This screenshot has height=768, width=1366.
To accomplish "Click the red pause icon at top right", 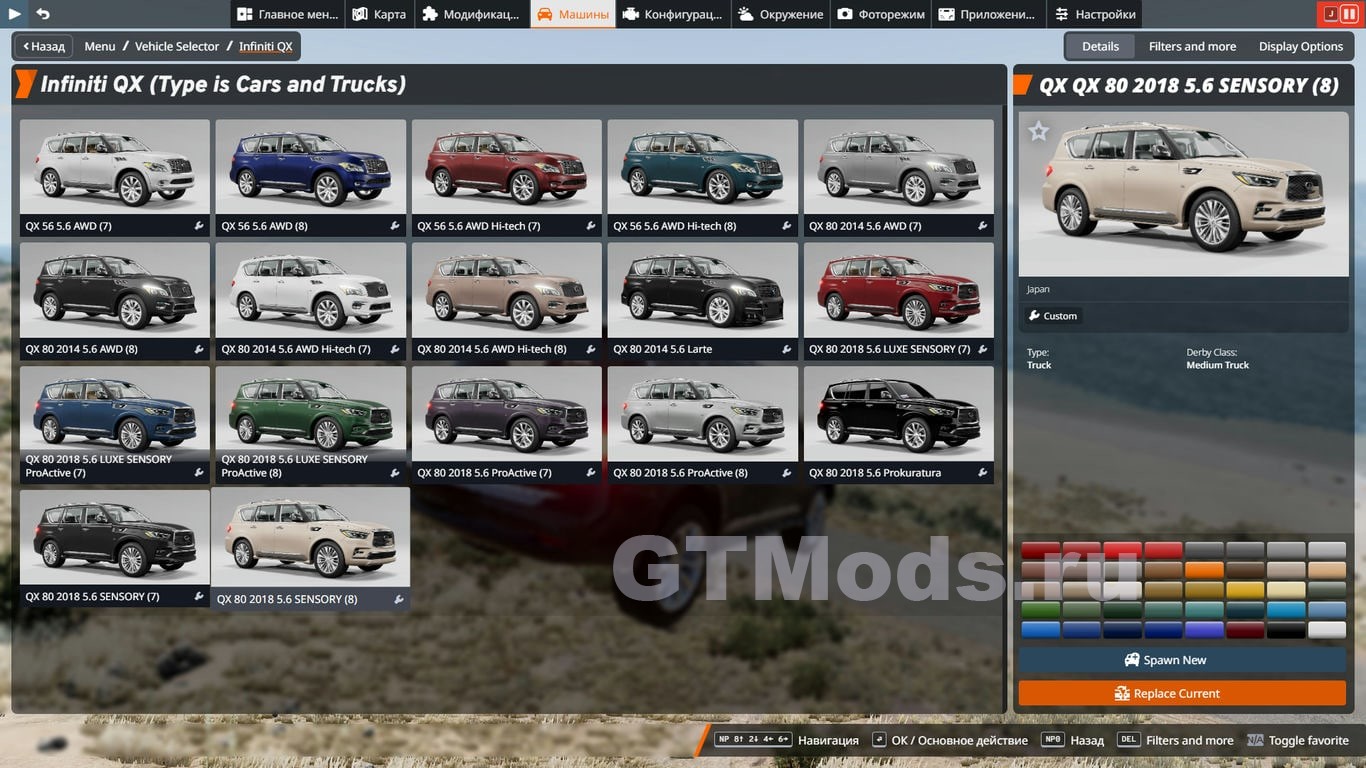I will click(1349, 14).
